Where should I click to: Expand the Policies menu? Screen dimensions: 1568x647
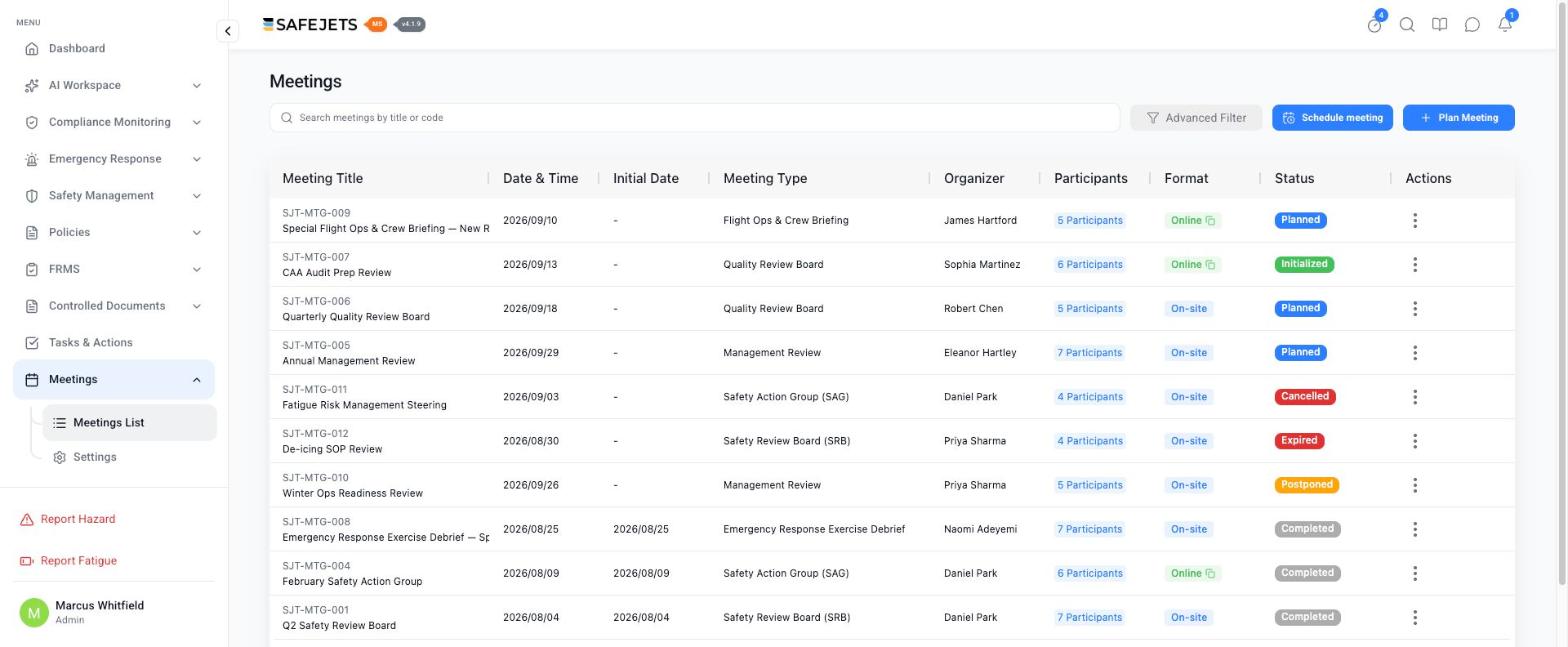click(x=114, y=232)
